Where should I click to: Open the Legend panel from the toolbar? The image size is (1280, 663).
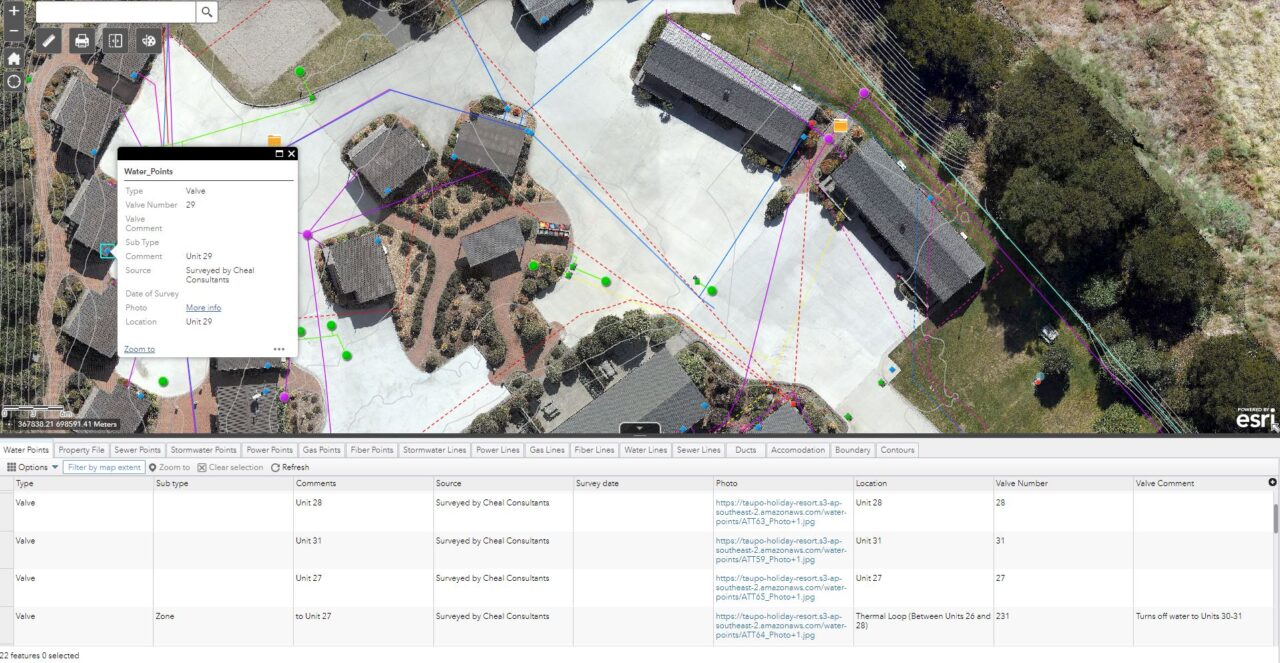(114, 41)
